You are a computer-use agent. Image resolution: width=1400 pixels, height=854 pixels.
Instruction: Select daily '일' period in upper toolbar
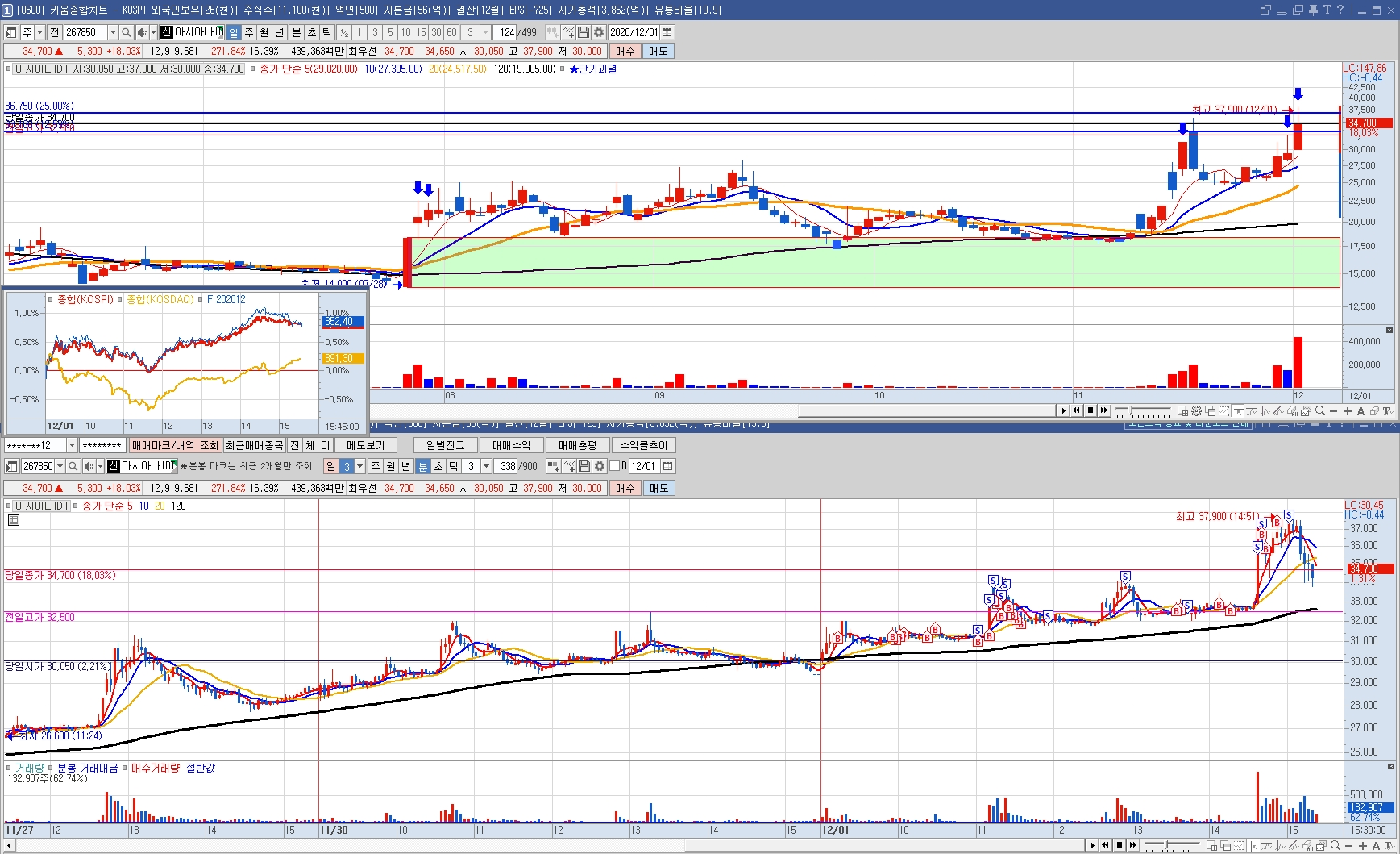pyautogui.click(x=233, y=32)
